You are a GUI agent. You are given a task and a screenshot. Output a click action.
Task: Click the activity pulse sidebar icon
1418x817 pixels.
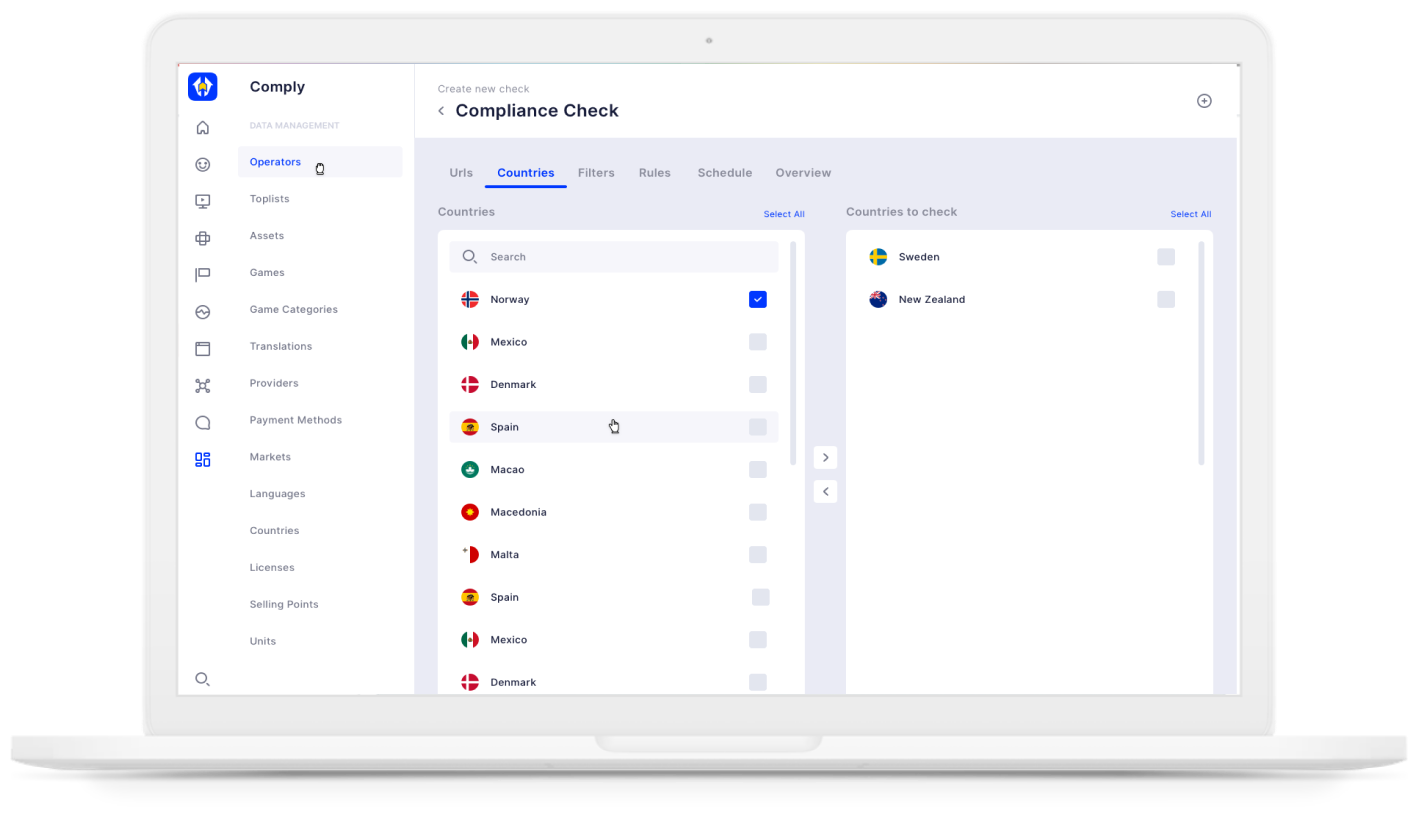(203, 312)
